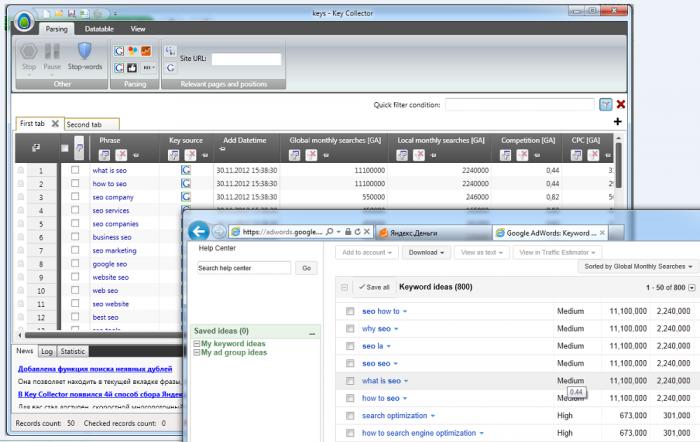Check the box for 'how to seo' row in Key Collector
Screen dimensions: 700x442
(x=75, y=183)
